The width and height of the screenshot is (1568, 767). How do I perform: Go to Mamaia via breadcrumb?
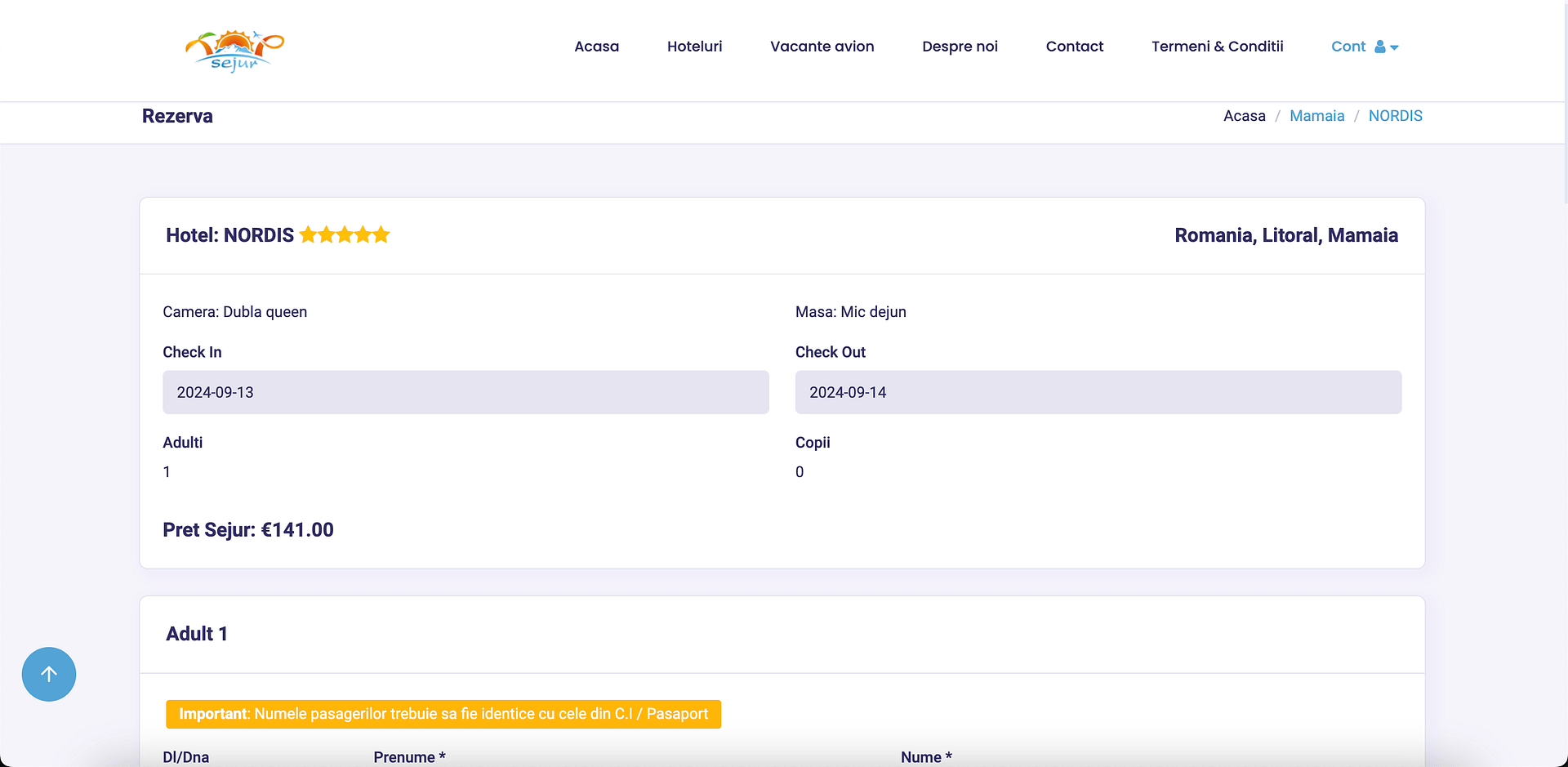click(1316, 115)
